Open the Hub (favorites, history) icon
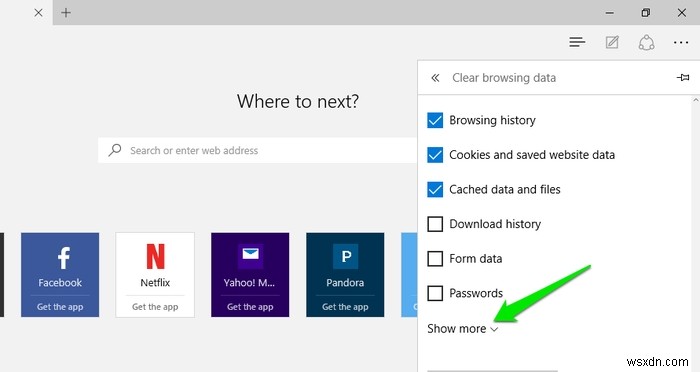 [577, 42]
